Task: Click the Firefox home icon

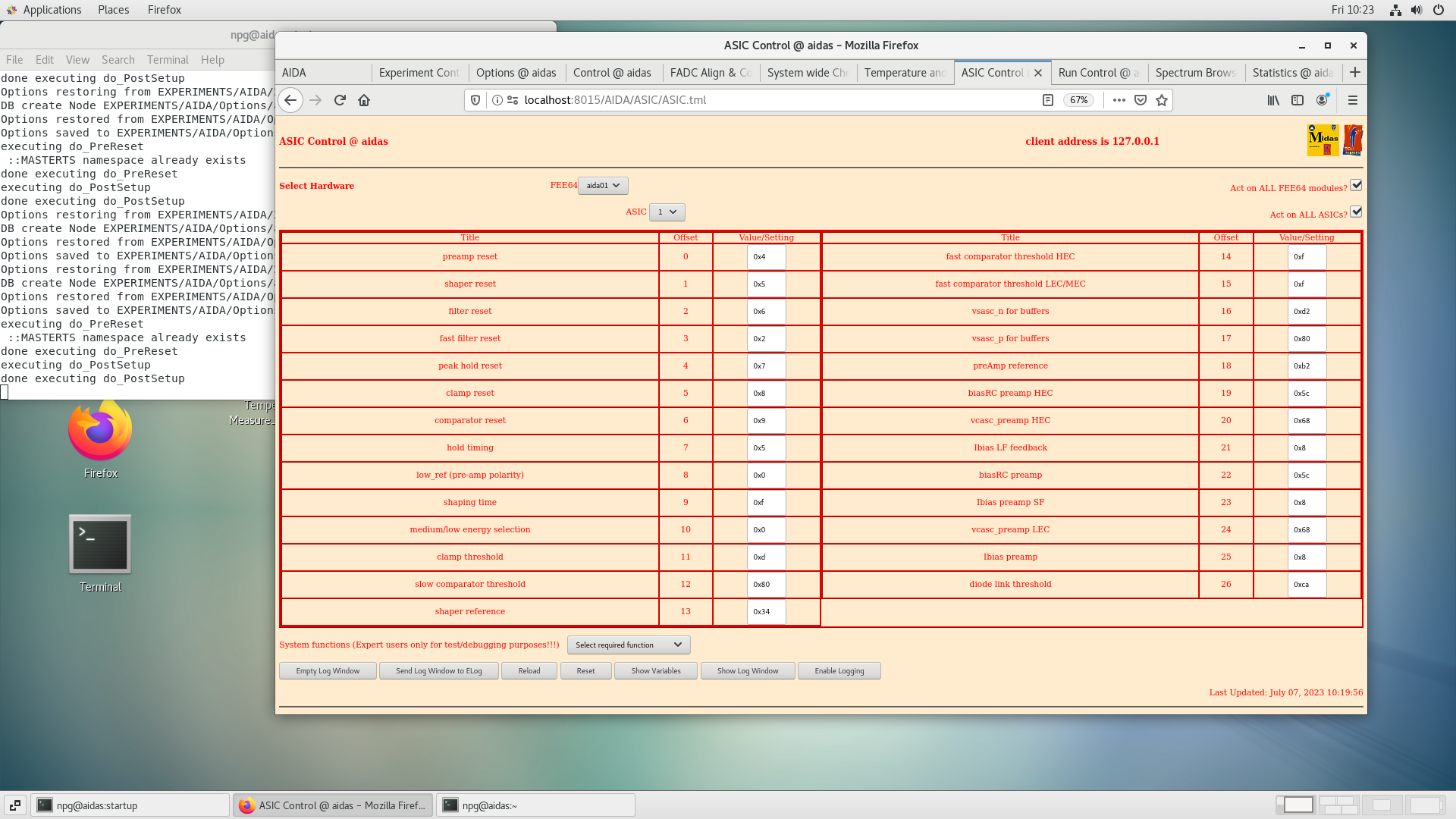Action: [x=364, y=100]
